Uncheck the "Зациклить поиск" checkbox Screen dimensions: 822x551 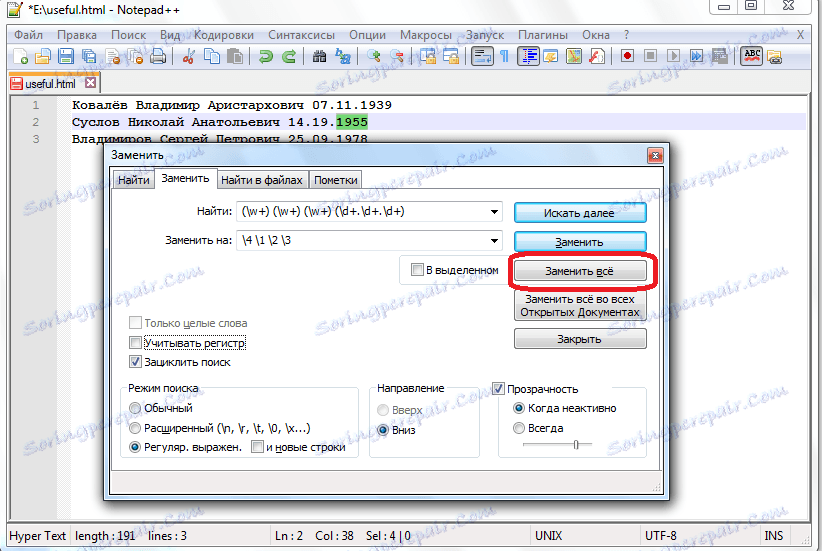tap(135, 362)
